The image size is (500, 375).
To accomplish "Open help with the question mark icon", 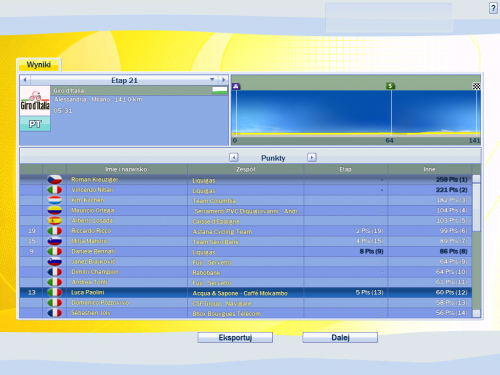I will pos(493,8).
